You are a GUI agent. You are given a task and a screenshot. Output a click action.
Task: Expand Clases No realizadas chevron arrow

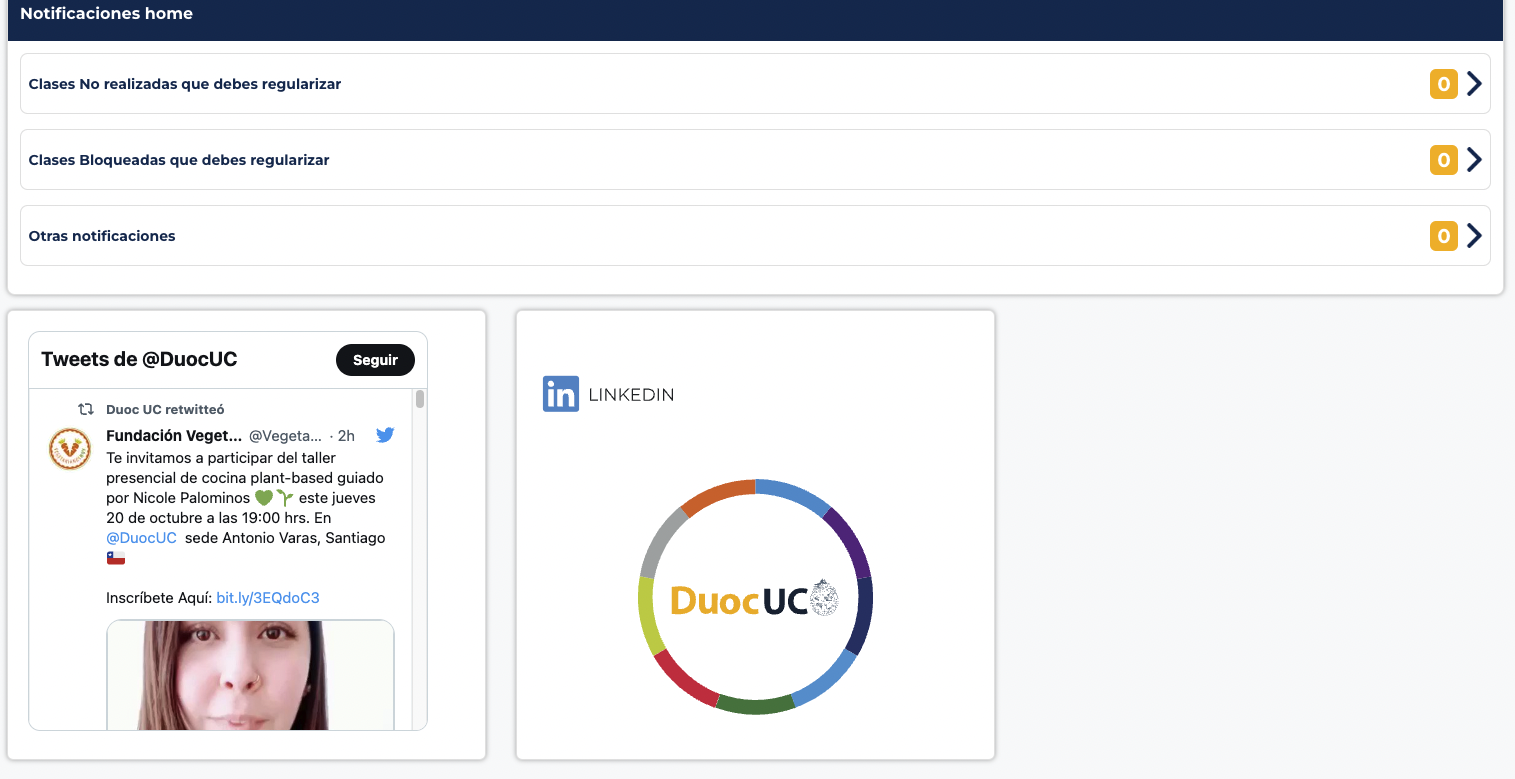[1473, 84]
